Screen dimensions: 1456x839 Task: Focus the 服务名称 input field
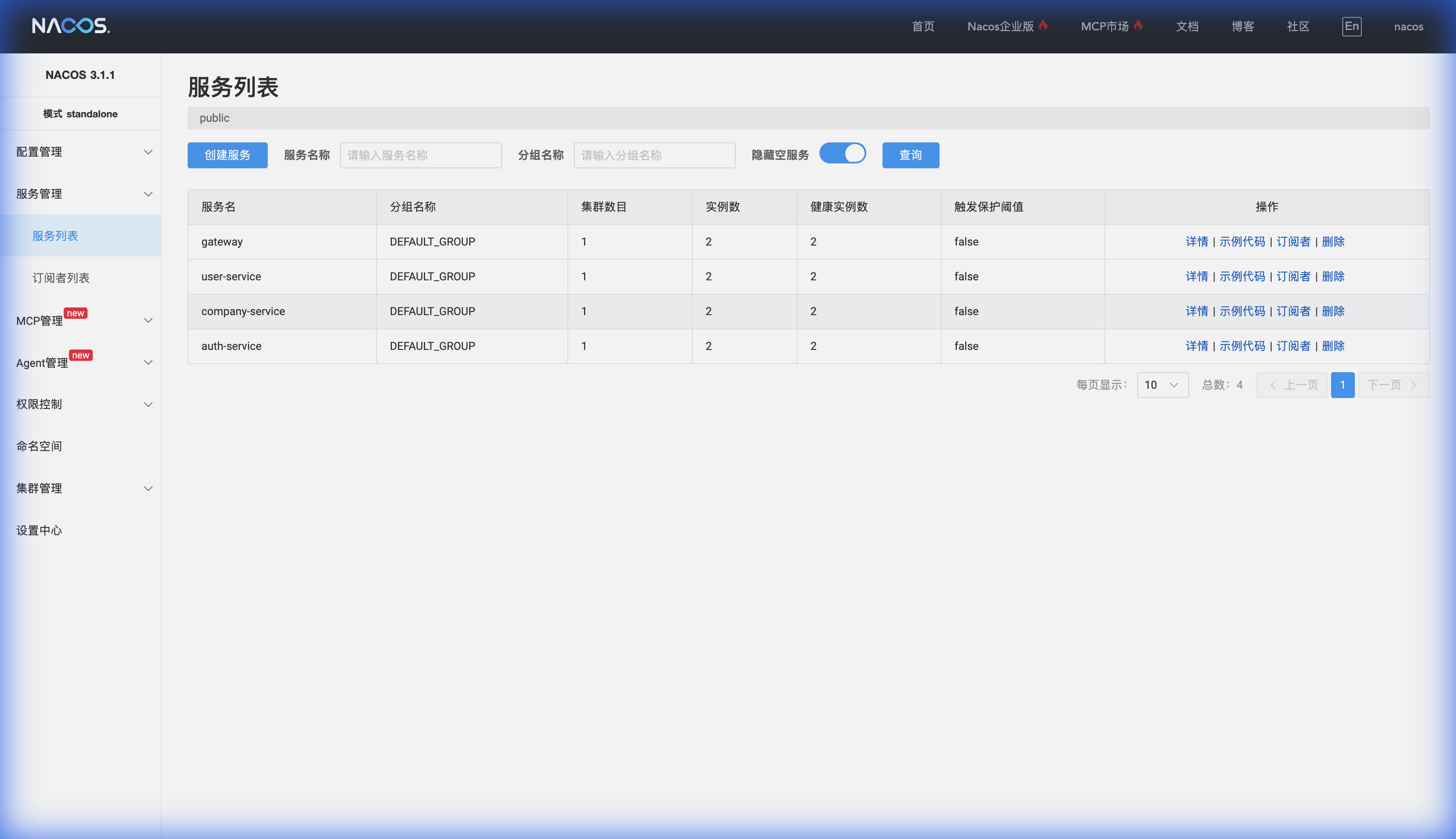pyautogui.click(x=421, y=155)
